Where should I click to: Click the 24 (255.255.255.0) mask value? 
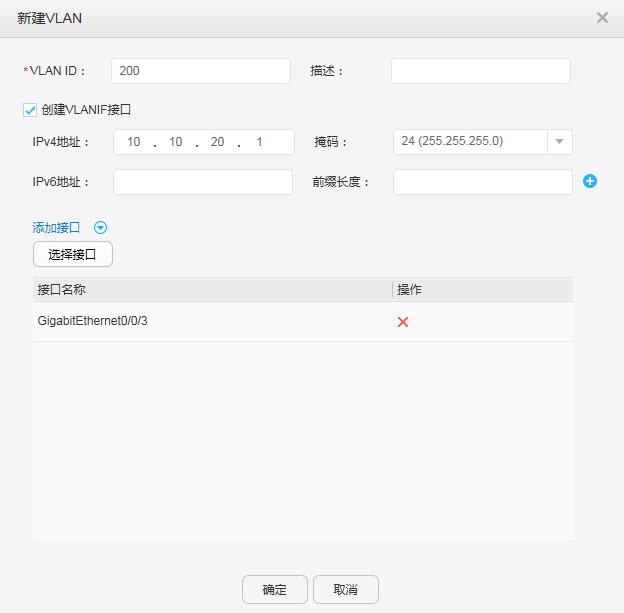point(452,141)
